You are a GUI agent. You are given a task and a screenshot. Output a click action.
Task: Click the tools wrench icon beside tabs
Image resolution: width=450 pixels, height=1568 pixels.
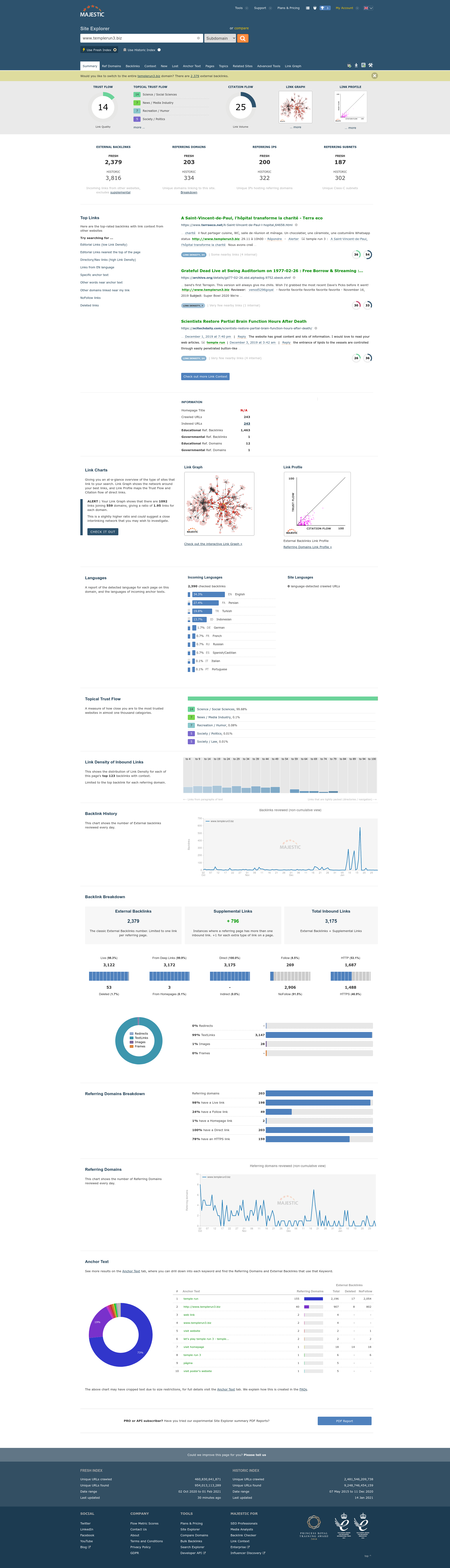(x=370, y=65)
